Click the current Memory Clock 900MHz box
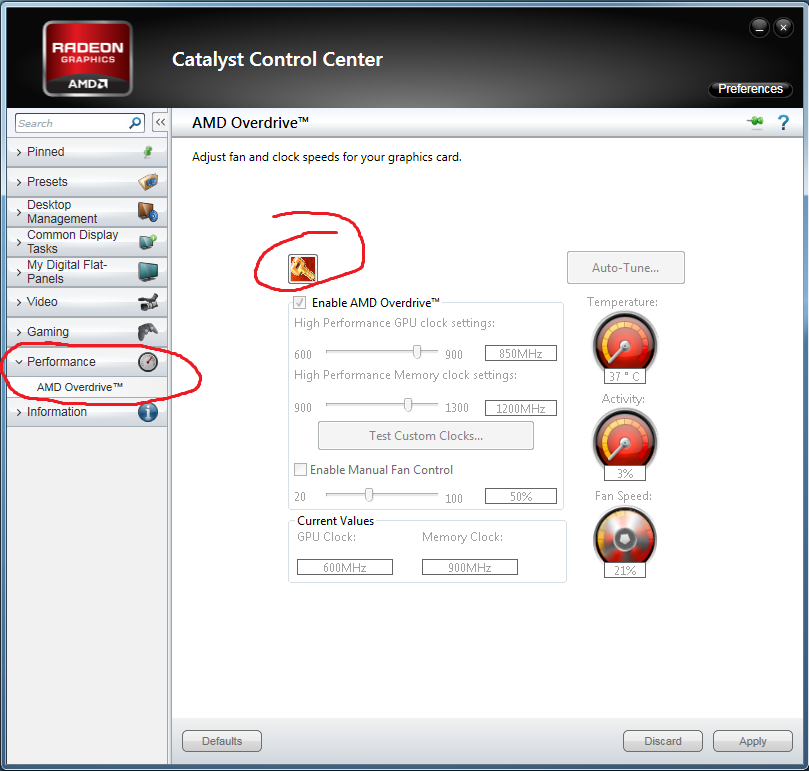This screenshot has width=809, height=772. (470, 567)
